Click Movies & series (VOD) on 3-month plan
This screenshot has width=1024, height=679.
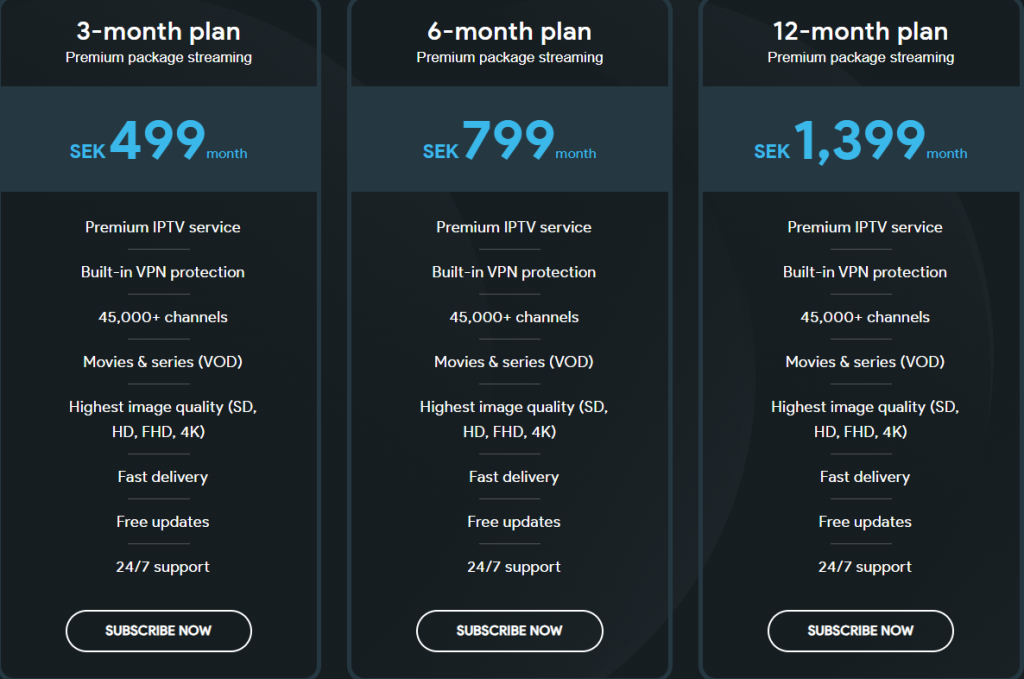pyautogui.click(x=162, y=362)
